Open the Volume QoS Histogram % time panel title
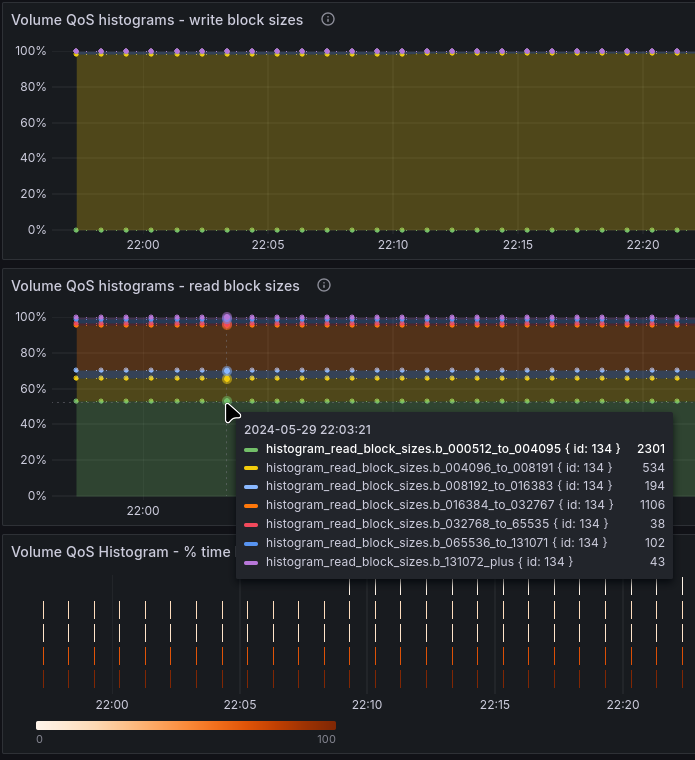Image resolution: width=695 pixels, height=760 pixels. (x=123, y=552)
